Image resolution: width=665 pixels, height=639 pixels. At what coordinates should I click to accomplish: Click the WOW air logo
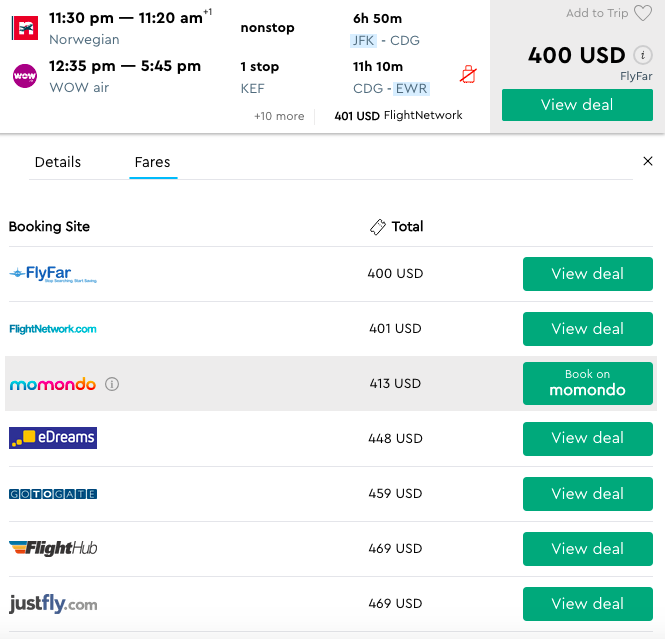(x=25, y=76)
